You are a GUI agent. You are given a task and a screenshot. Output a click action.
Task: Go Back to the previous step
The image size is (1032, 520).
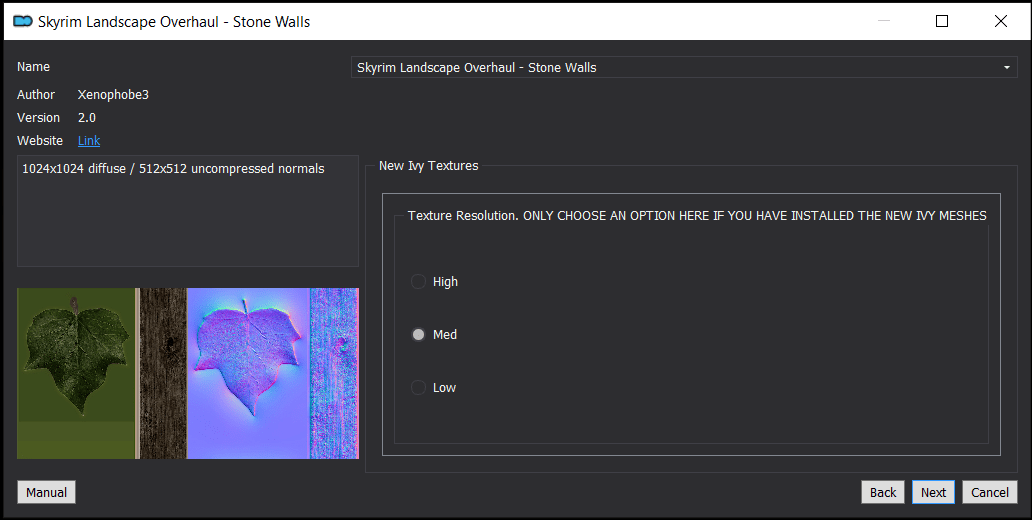tap(883, 492)
